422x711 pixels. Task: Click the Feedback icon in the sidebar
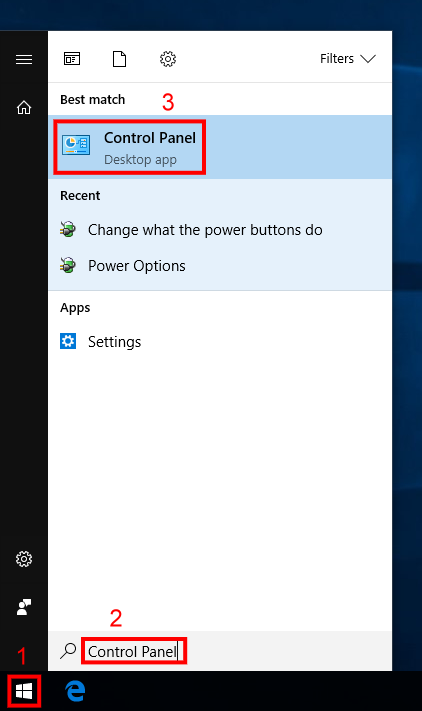point(24,607)
